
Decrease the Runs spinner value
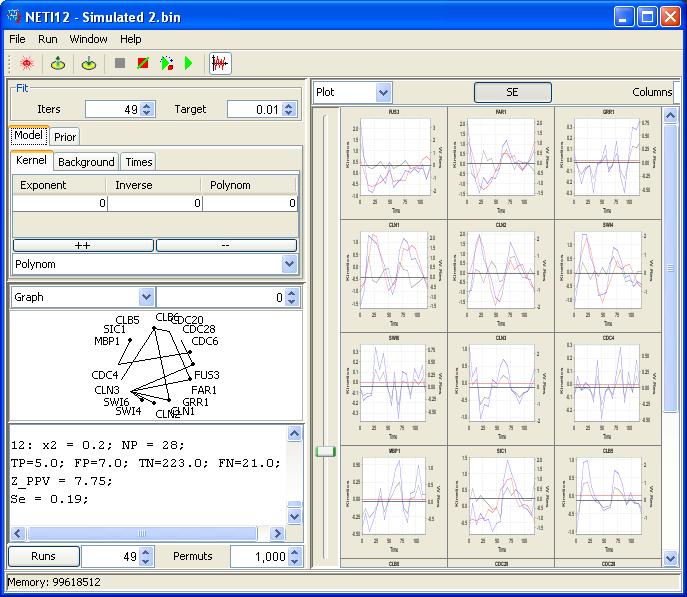click(146, 561)
